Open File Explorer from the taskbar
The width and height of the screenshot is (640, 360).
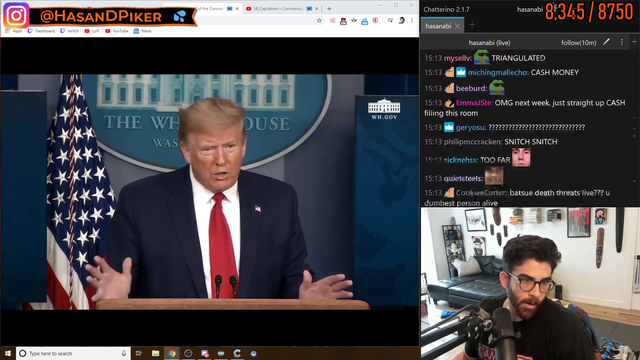156,353
